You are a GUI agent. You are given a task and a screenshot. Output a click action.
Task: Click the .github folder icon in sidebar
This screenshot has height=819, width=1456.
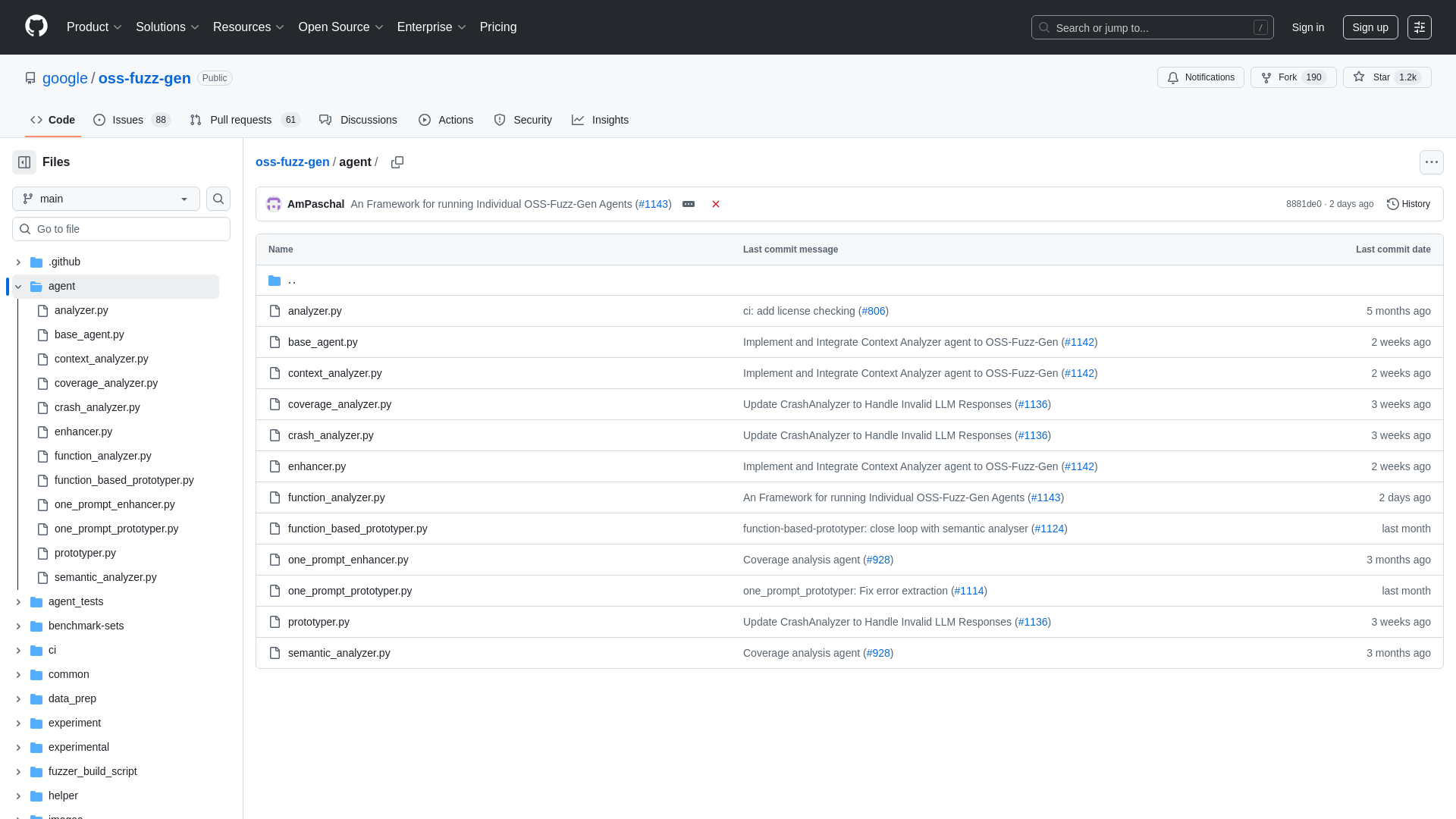pos(36,262)
